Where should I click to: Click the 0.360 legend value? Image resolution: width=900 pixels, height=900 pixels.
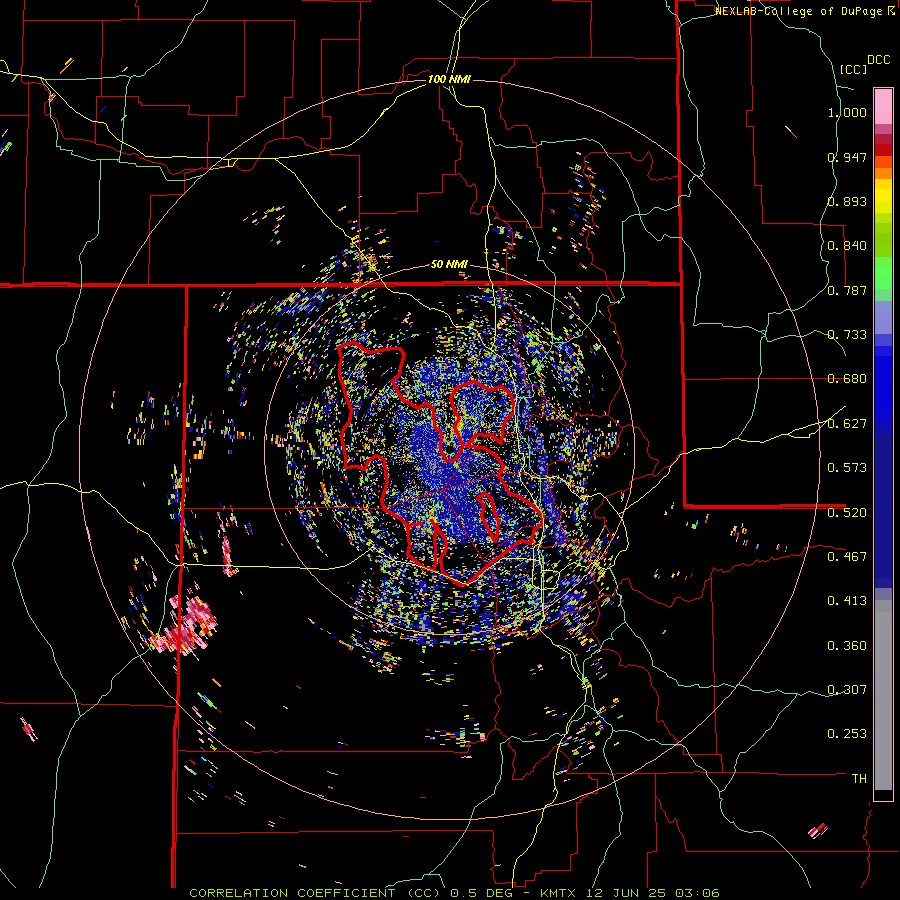(x=847, y=645)
